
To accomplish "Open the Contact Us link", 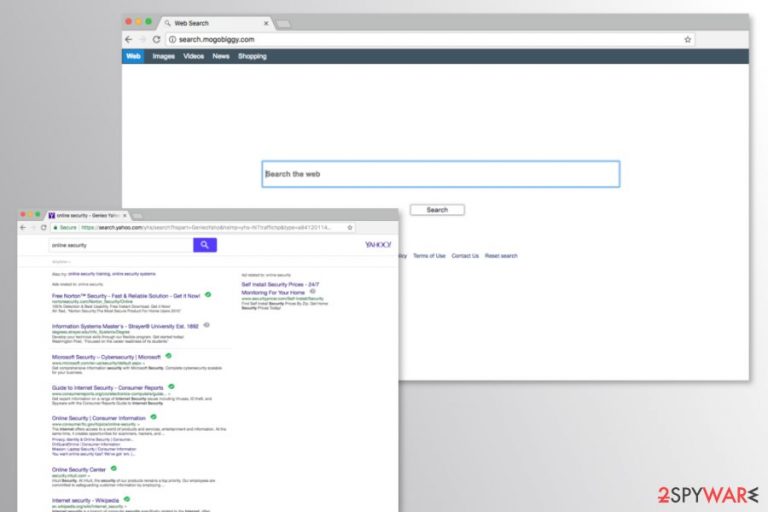I will (465, 256).
